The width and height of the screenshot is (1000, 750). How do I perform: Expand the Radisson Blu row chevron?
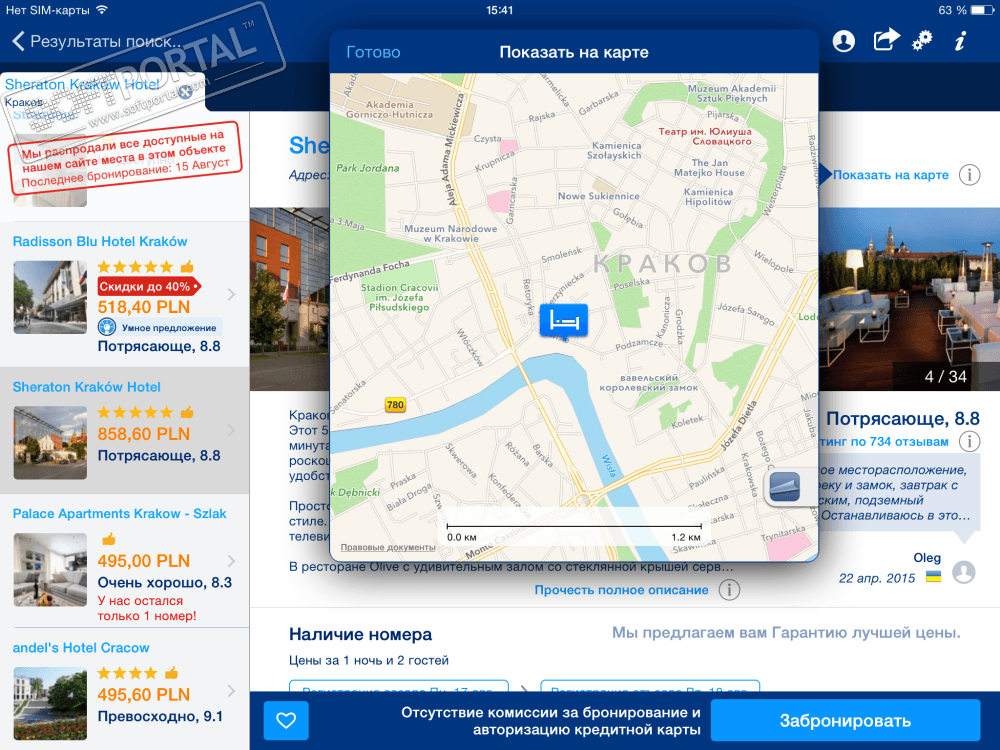click(232, 294)
